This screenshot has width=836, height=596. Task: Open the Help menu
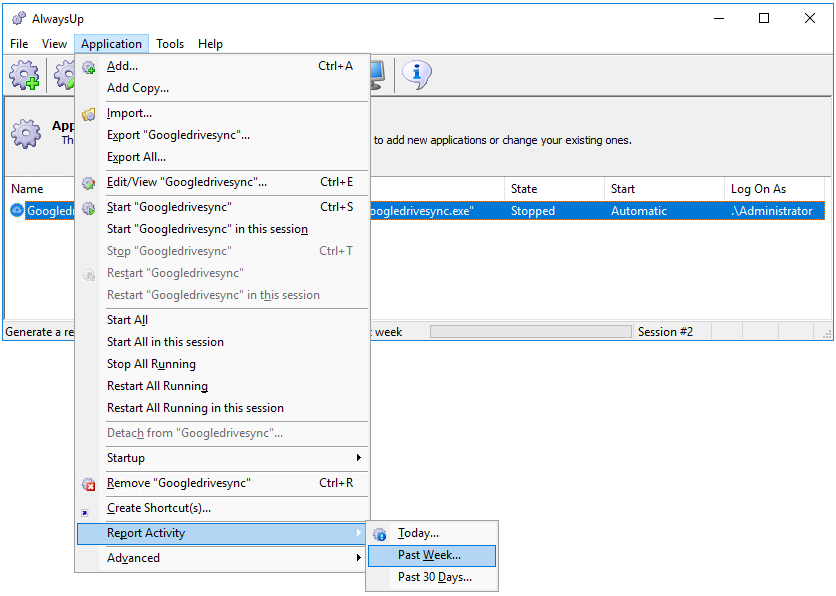210,44
